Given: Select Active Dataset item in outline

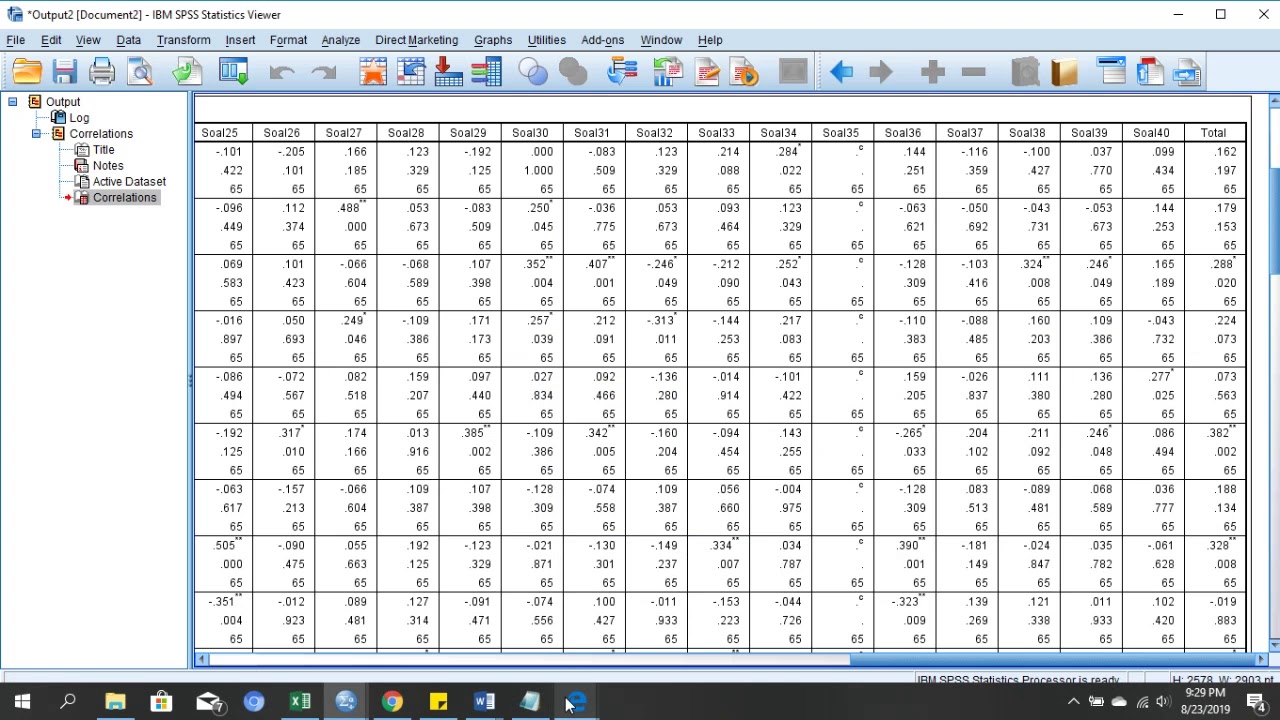Looking at the screenshot, I should tap(129, 181).
